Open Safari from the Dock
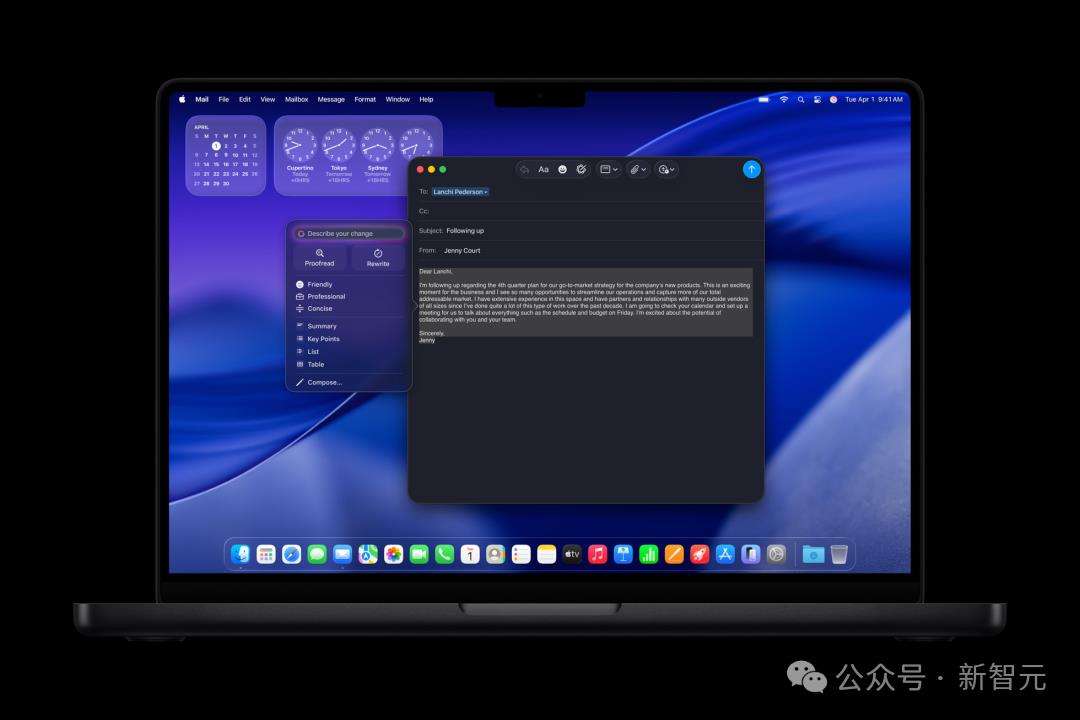 pos(291,554)
